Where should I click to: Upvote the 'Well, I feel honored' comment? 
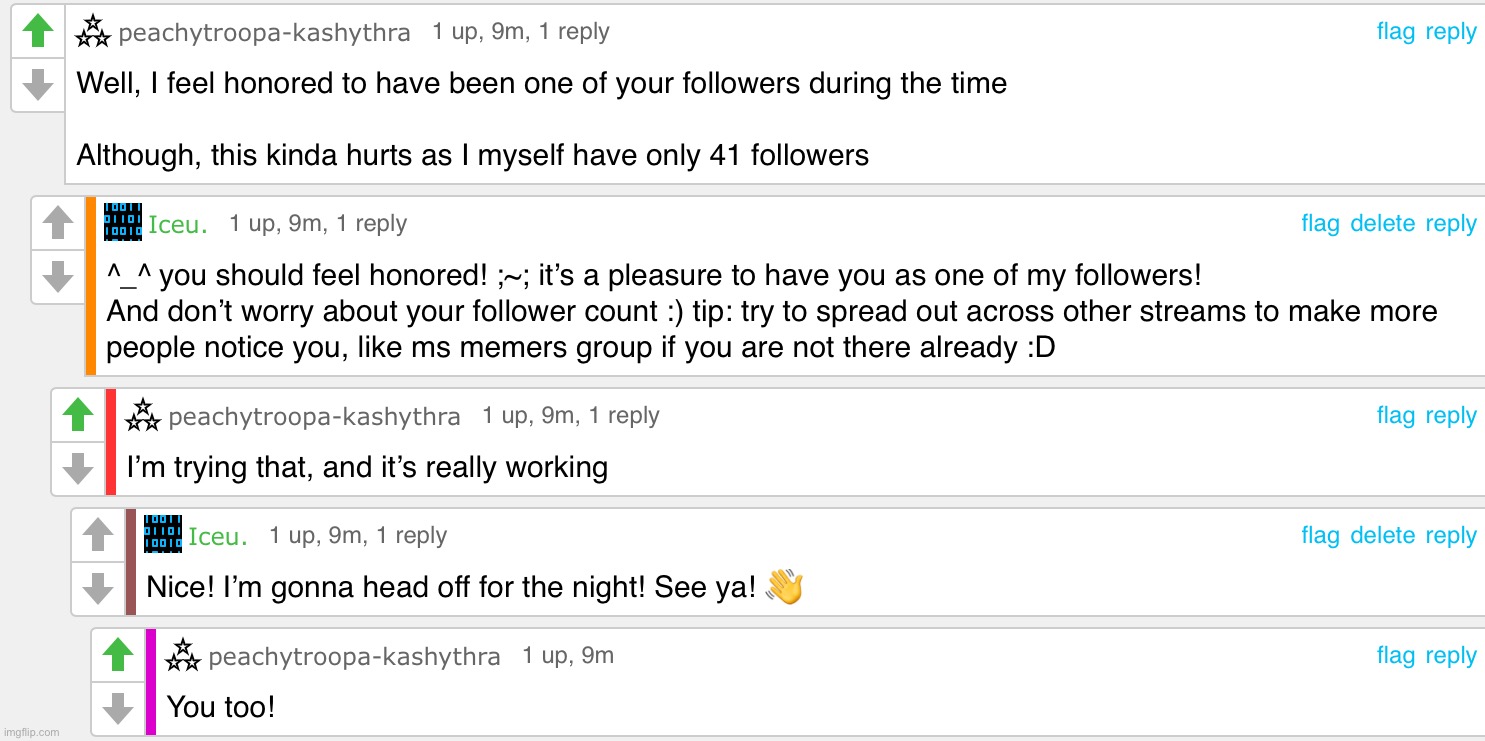click(38, 31)
